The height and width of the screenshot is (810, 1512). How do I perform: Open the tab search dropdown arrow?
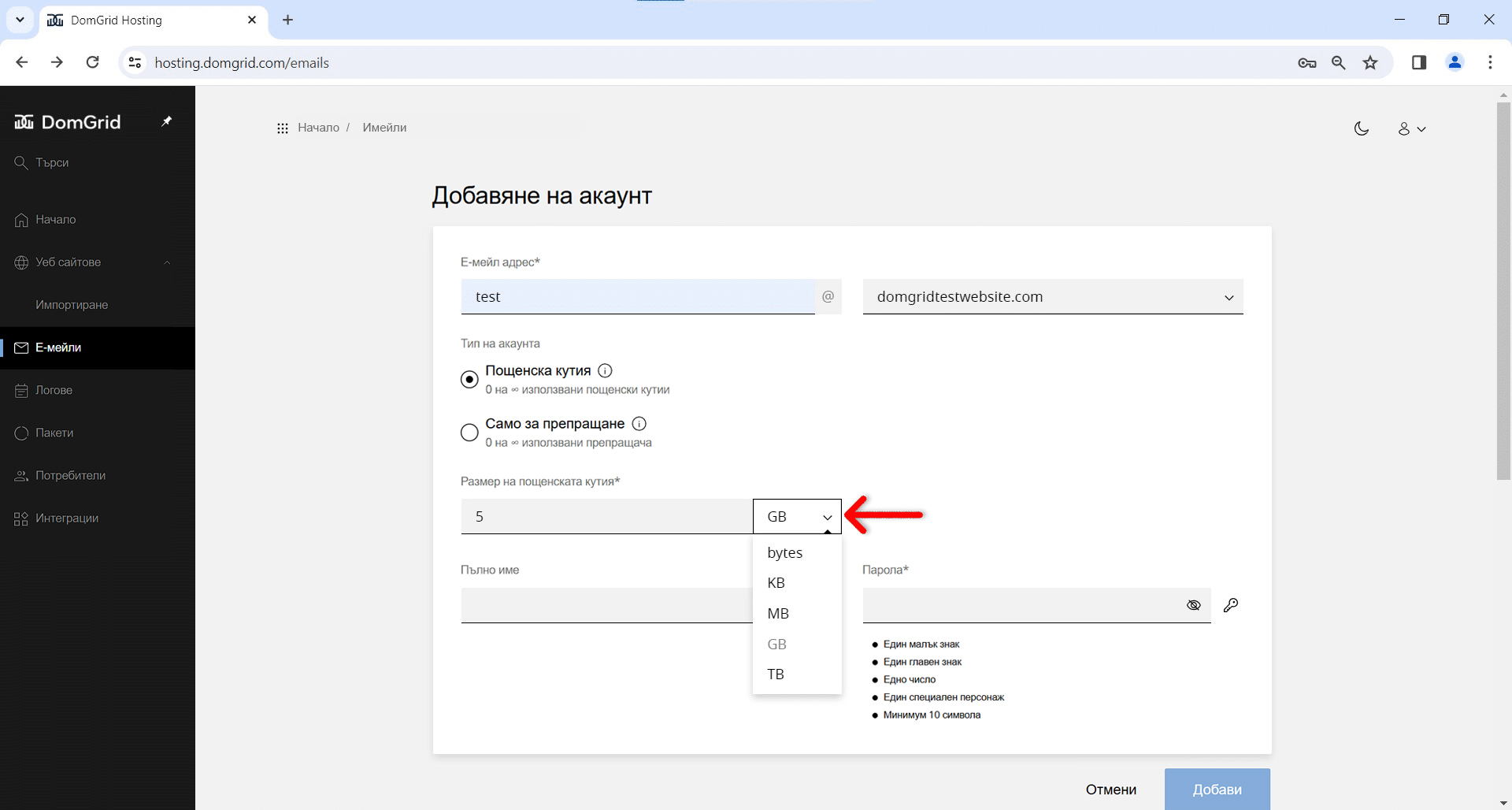[20, 20]
